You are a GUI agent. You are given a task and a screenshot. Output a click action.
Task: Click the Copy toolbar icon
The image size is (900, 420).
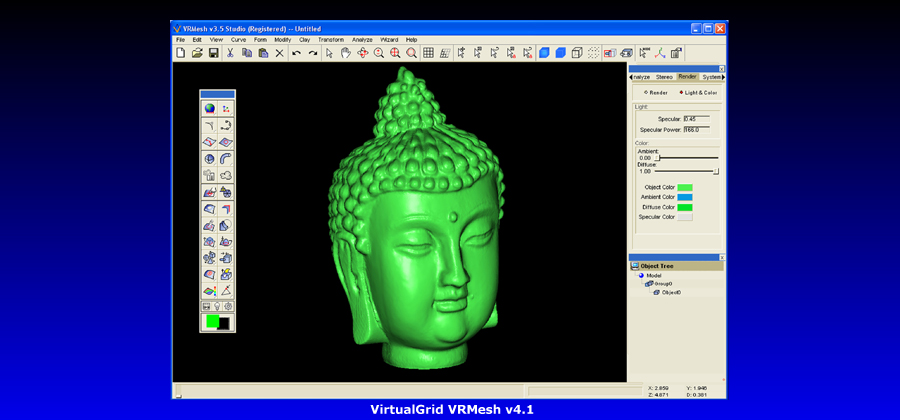[x=247, y=53]
